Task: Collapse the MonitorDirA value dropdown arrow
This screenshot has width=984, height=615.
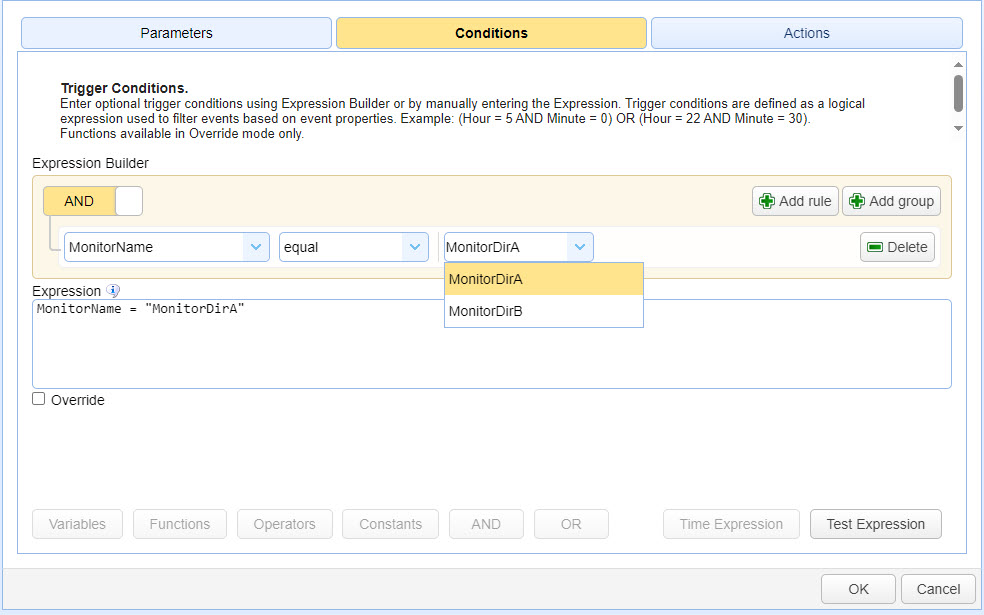Action: pyautogui.click(x=580, y=247)
